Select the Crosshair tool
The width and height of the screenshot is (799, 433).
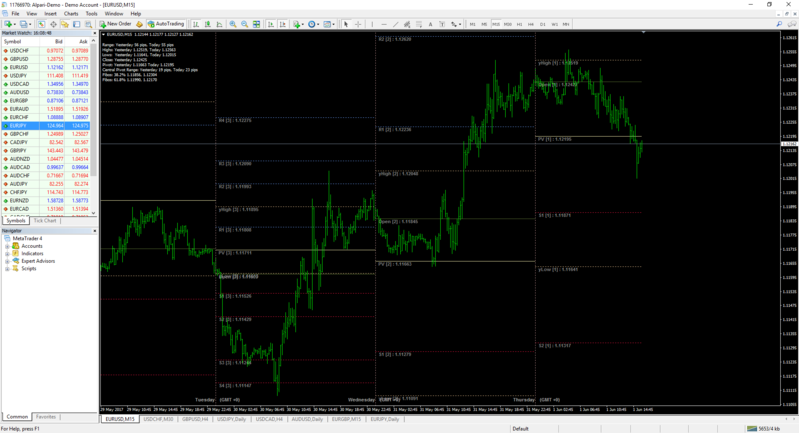pos(358,24)
